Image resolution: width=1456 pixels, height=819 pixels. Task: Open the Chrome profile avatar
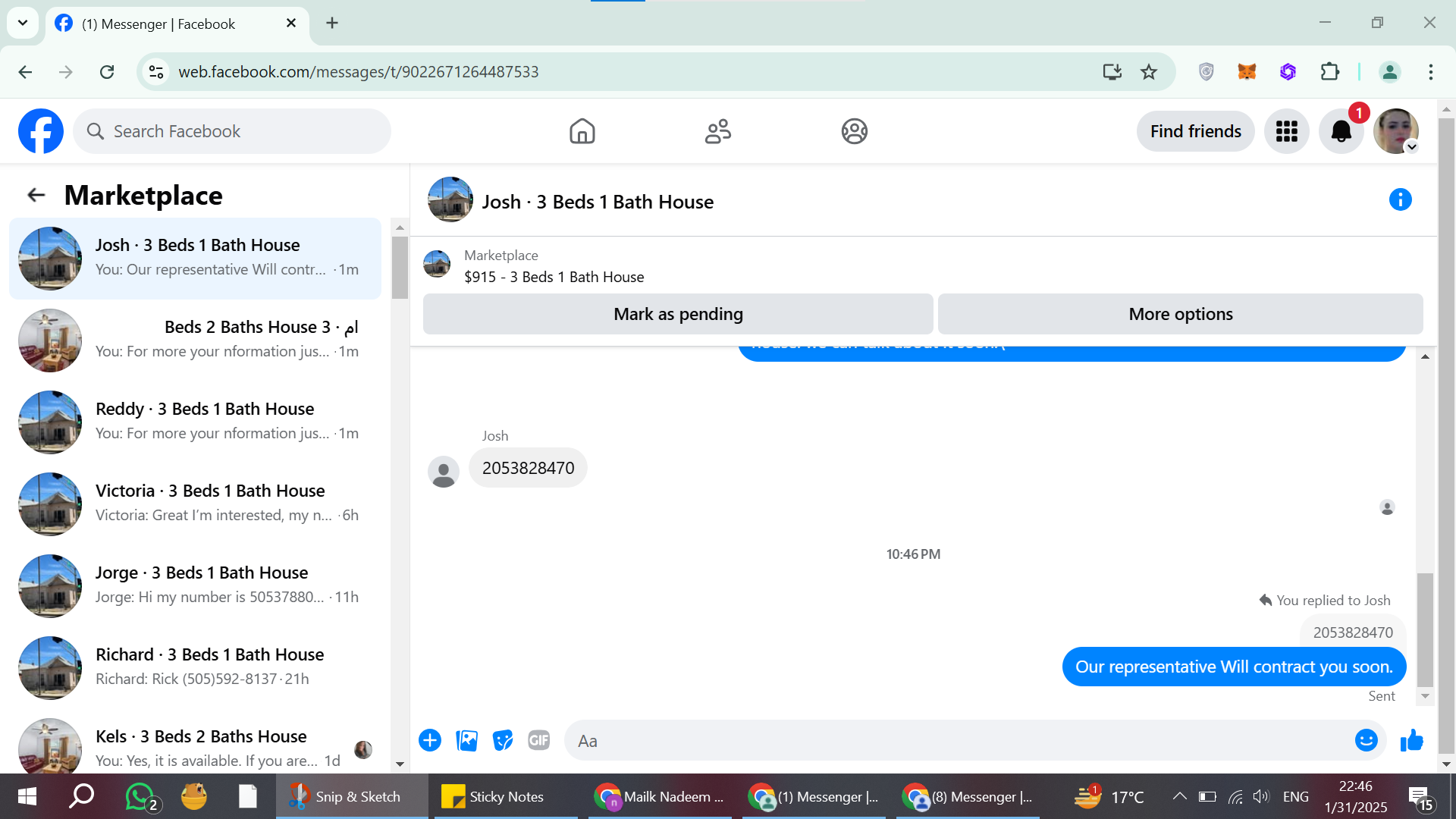(1389, 72)
